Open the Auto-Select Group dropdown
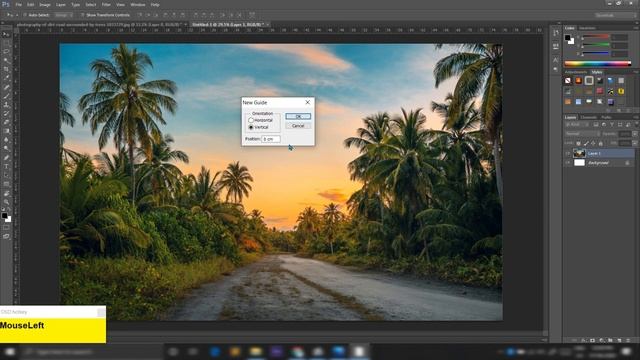This screenshot has width=640, height=360. (64, 15)
